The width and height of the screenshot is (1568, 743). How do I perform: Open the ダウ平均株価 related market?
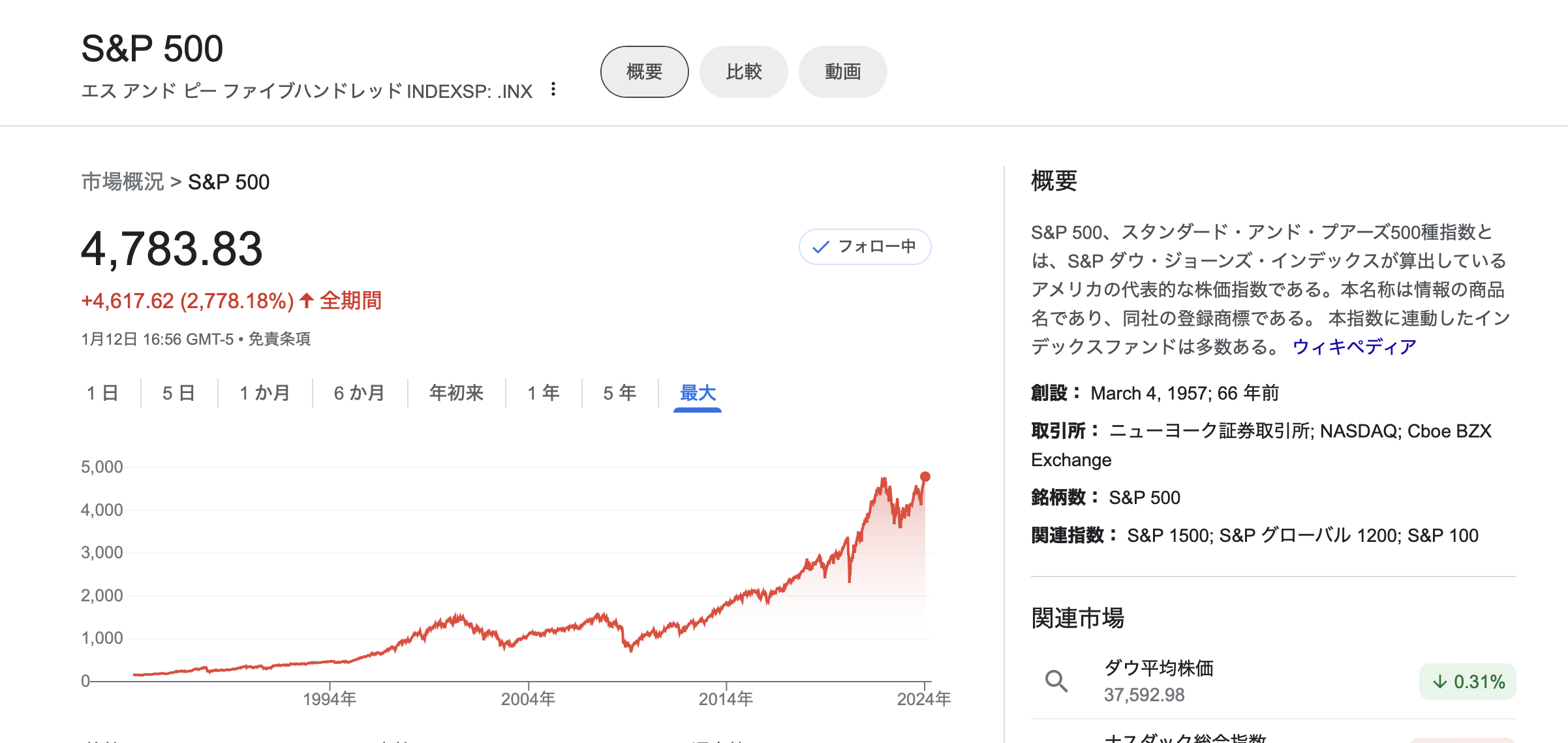point(1158,669)
